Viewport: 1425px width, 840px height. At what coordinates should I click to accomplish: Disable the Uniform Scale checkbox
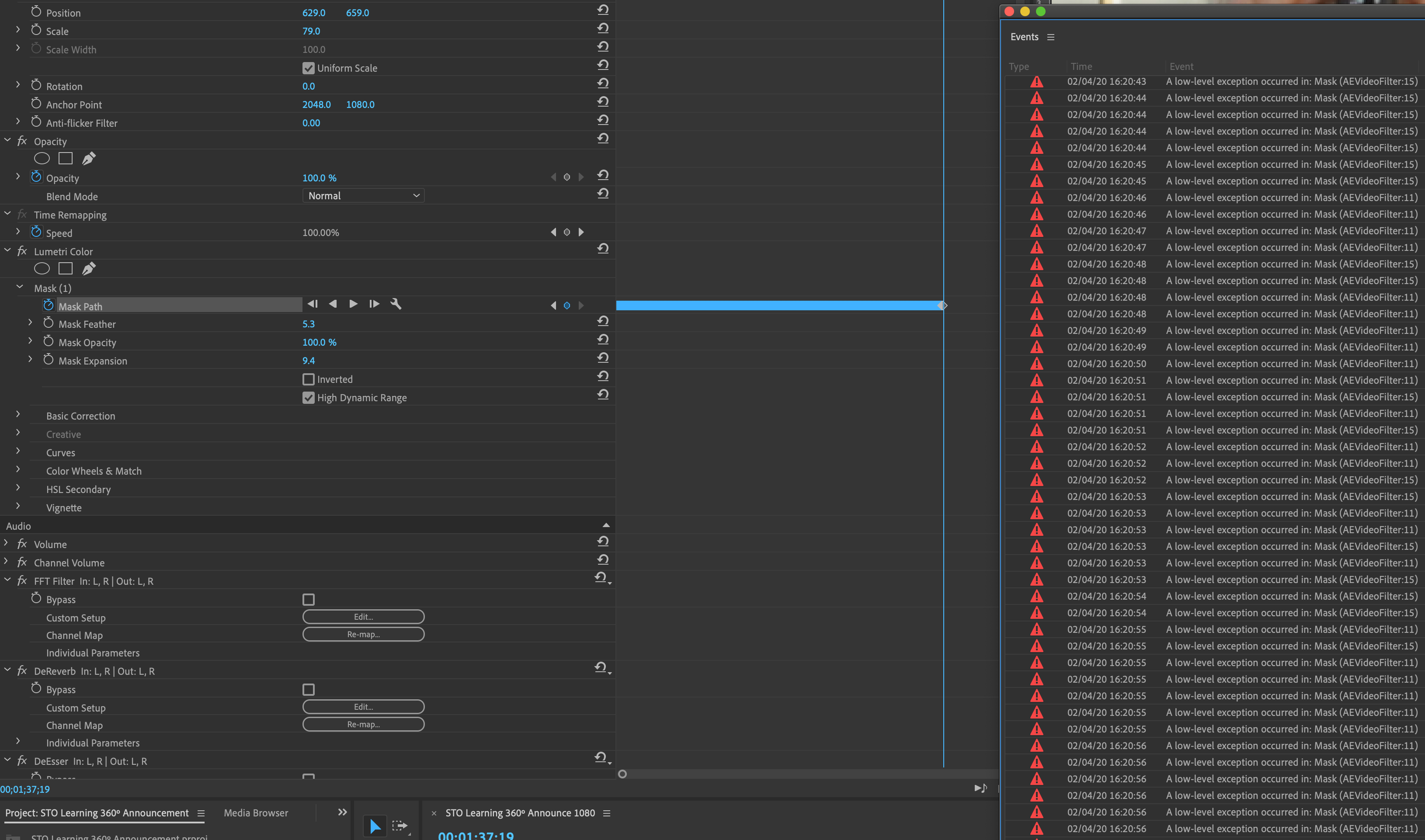point(309,69)
